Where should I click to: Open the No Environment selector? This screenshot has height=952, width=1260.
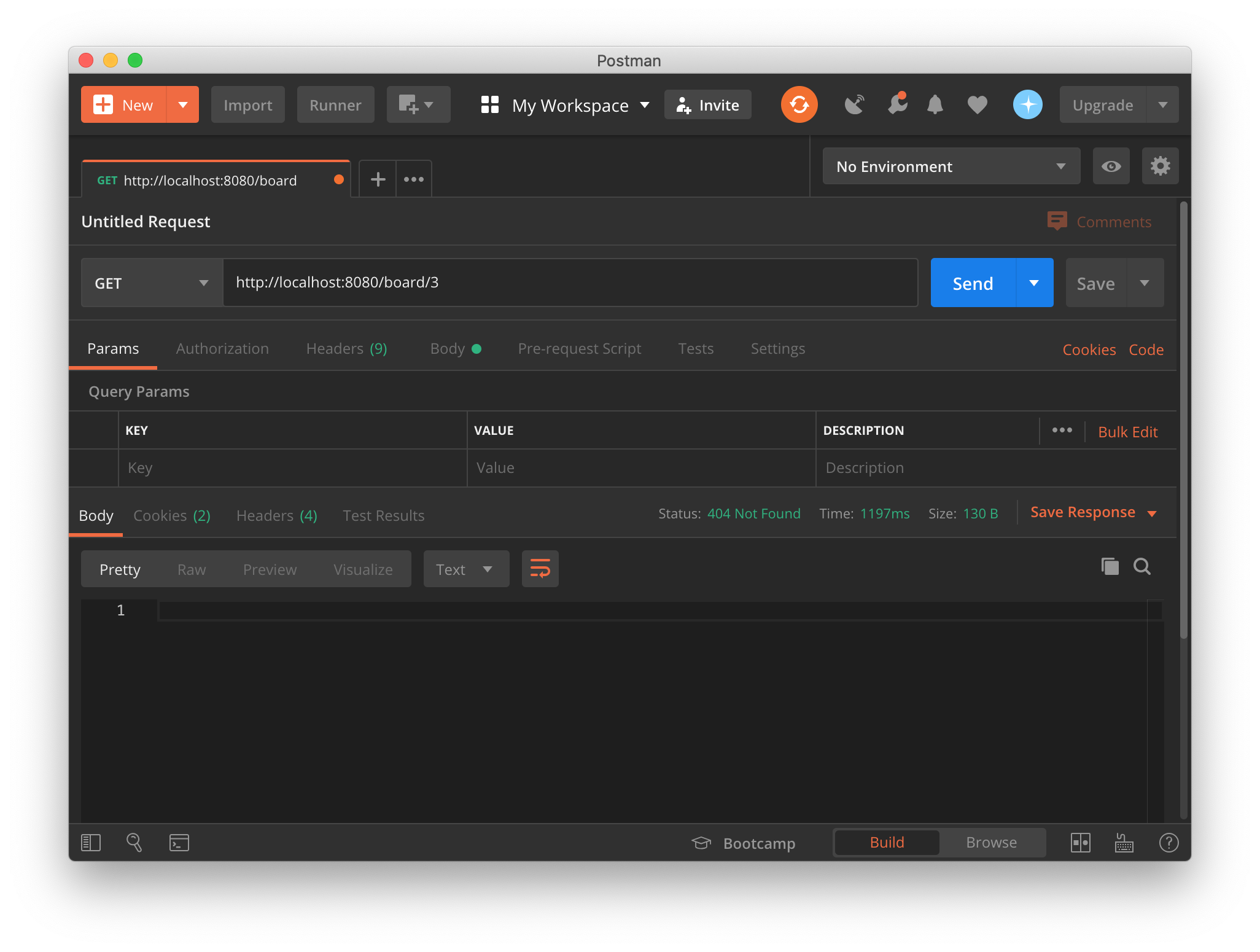951,166
